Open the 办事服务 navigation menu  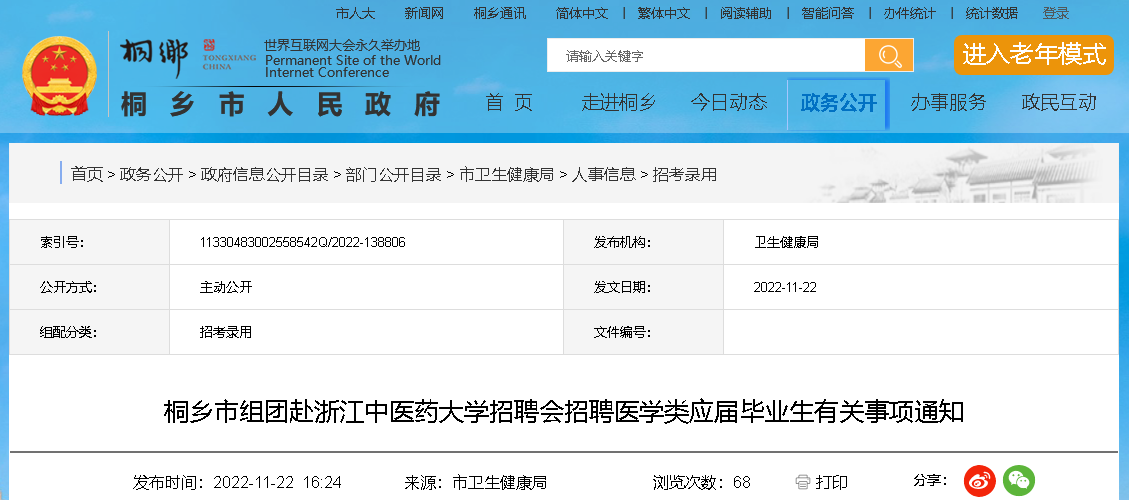(947, 102)
